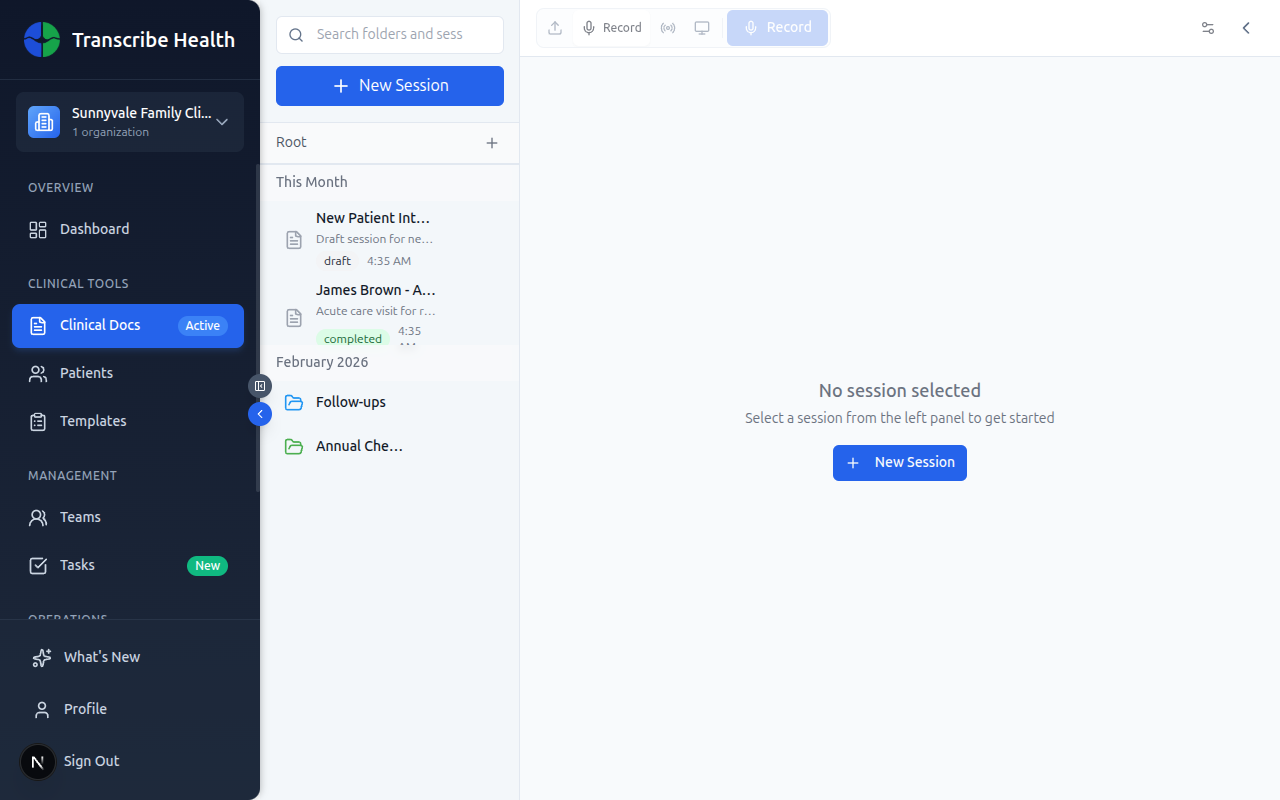Click the upload audio icon in toolbar

tap(555, 28)
